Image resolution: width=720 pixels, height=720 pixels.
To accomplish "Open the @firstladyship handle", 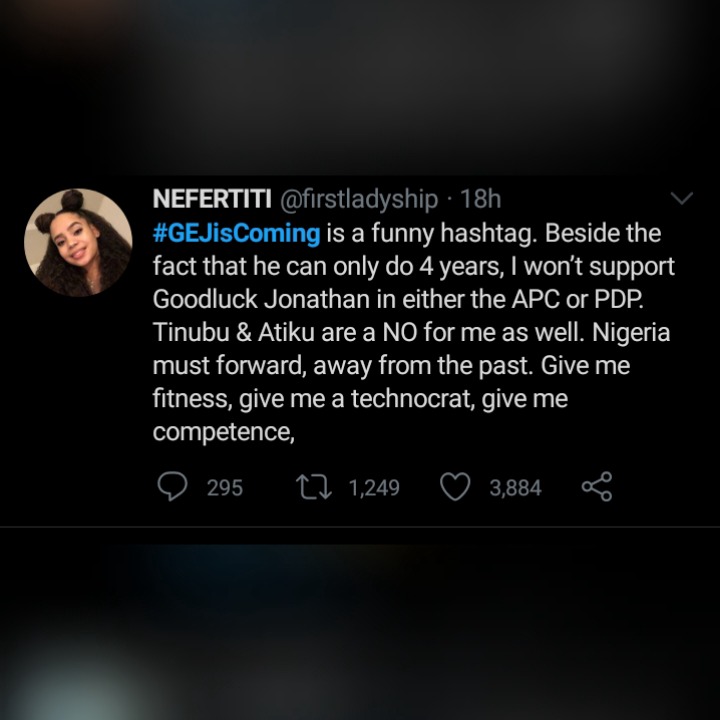I will click(355, 200).
